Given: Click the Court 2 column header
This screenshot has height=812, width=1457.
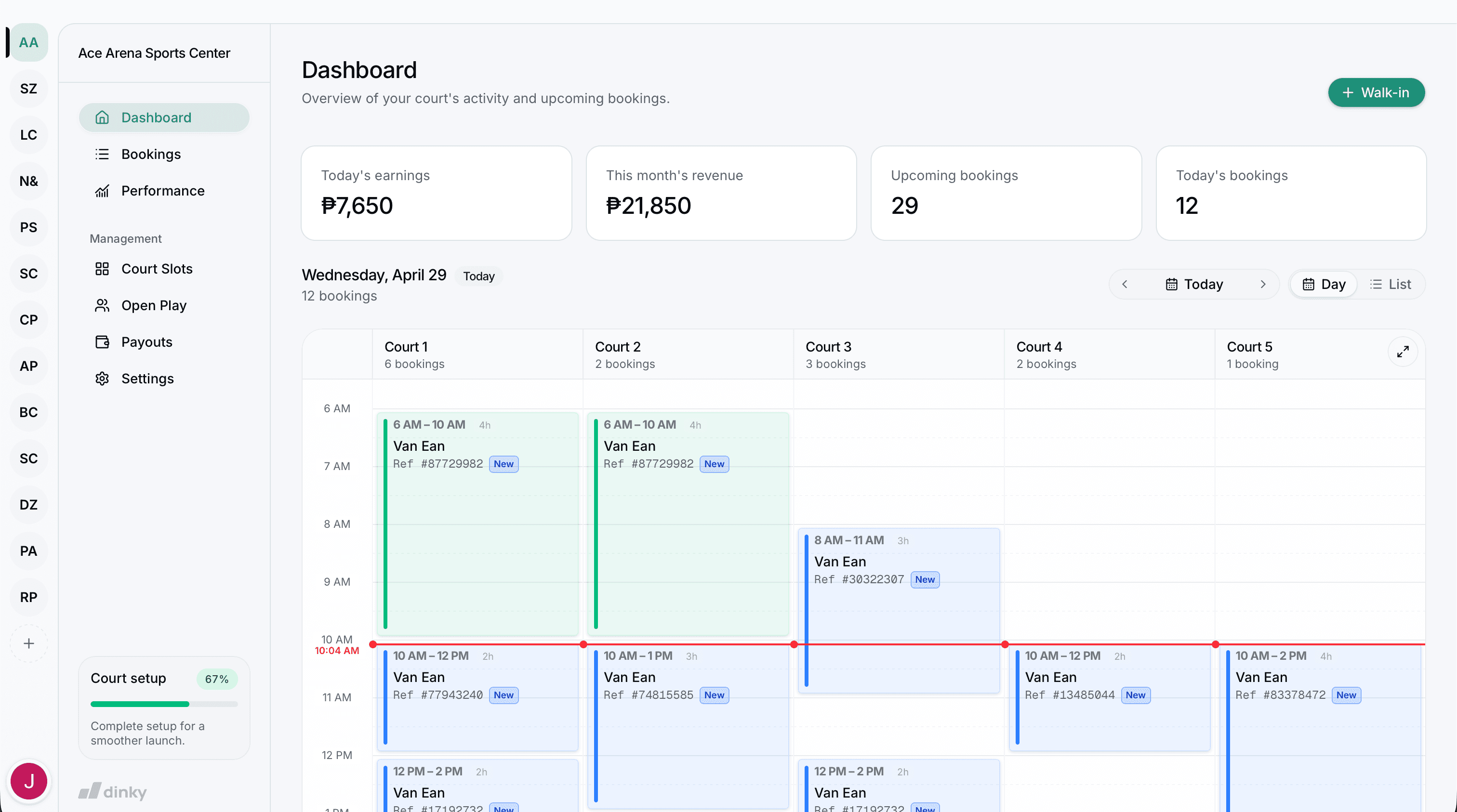Looking at the screenshot, I should (688, 354).
